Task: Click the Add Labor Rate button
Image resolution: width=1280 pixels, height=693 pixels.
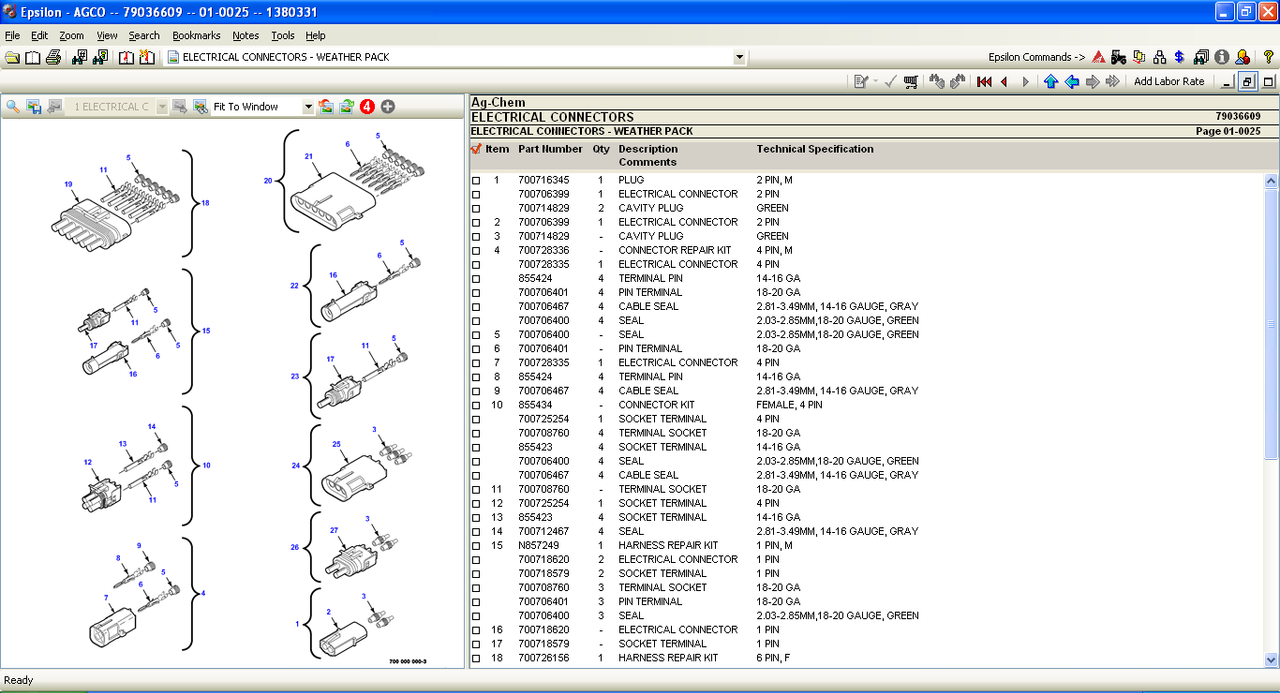Action: pos(1169,82)
